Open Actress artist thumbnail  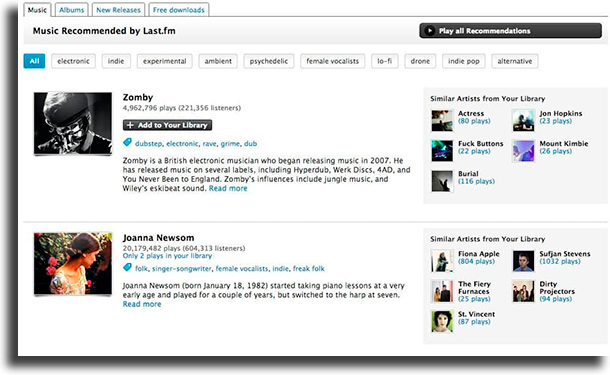442,121
